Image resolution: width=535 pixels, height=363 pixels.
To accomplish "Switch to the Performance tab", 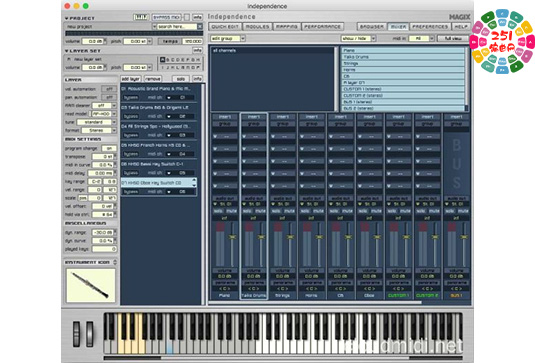I will point(322,27).
